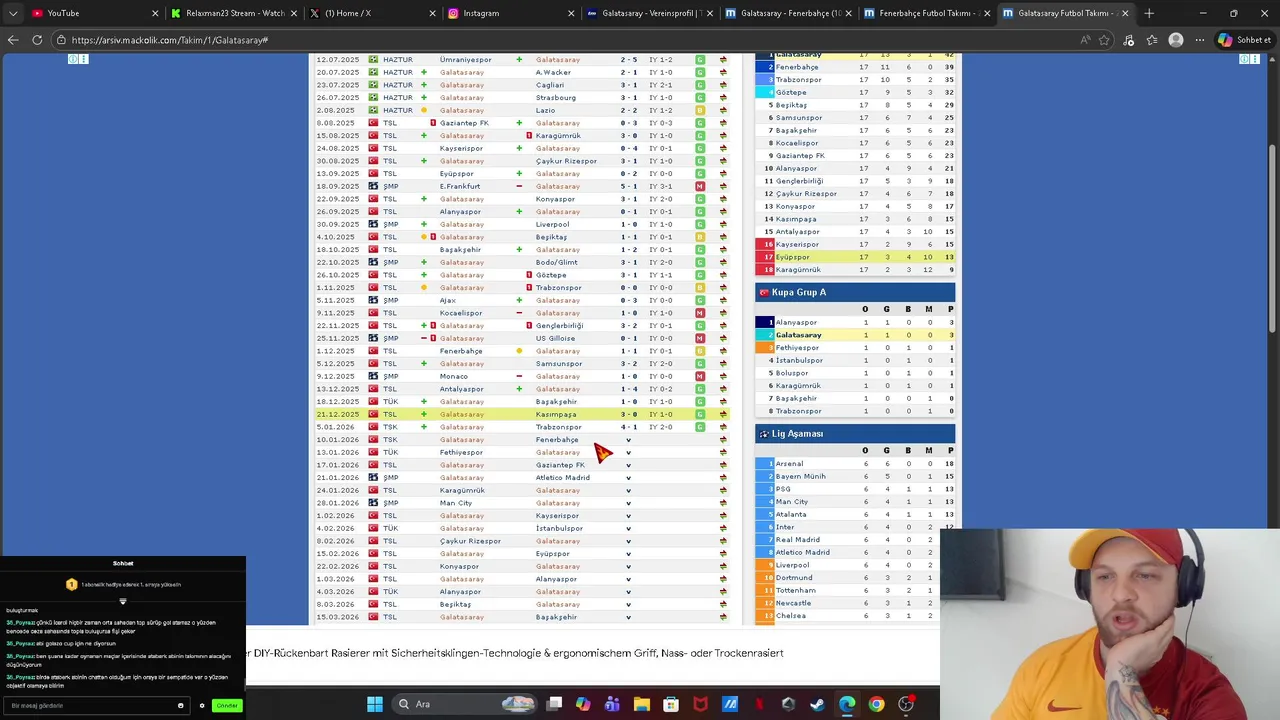Open Microsoft Teams from the taskbar
Image resolution: width=1280 pixels, height=720 pixels.
pos(612,704)
